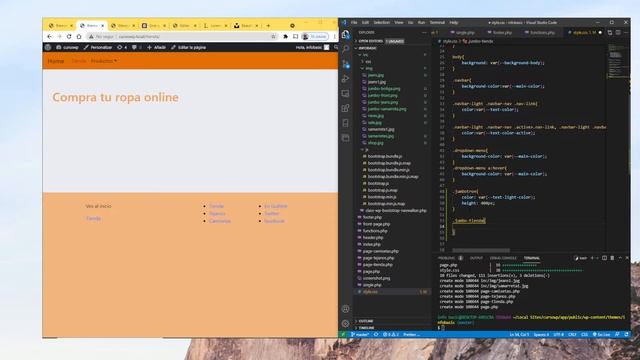The width and height of the screenshot is (640, 360).
Task: Click the updates counter in WordPress admin bar
Action: tap(122, 47)
